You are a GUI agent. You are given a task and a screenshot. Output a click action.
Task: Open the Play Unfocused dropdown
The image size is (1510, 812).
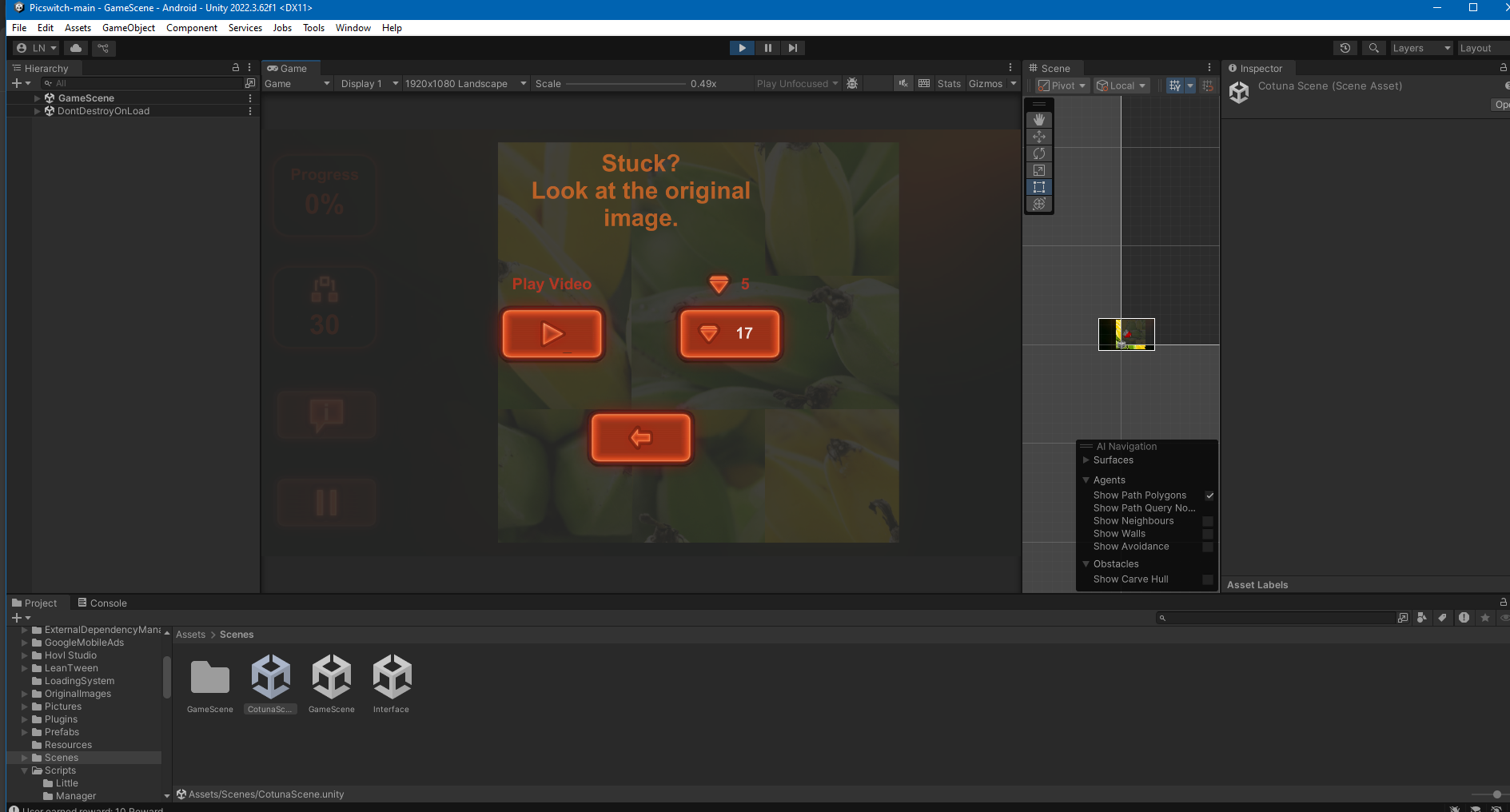(797, 83)
